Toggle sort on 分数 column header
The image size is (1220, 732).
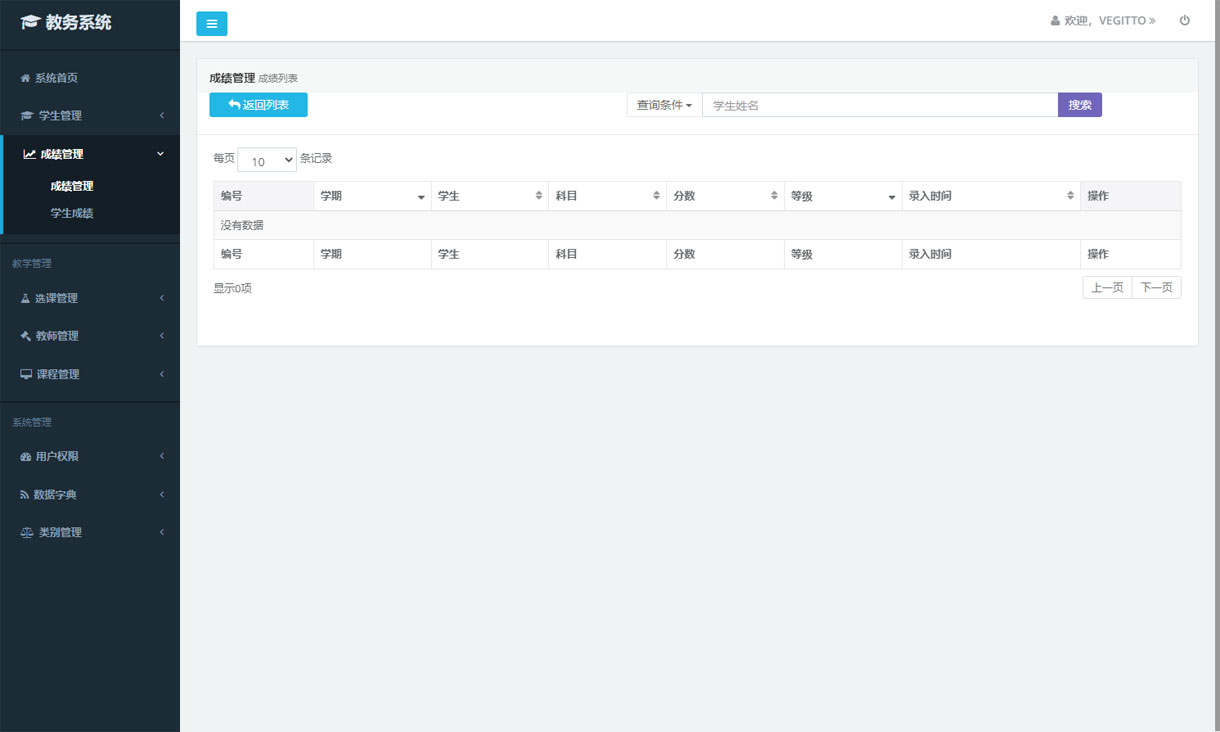(x=725, y=196)
